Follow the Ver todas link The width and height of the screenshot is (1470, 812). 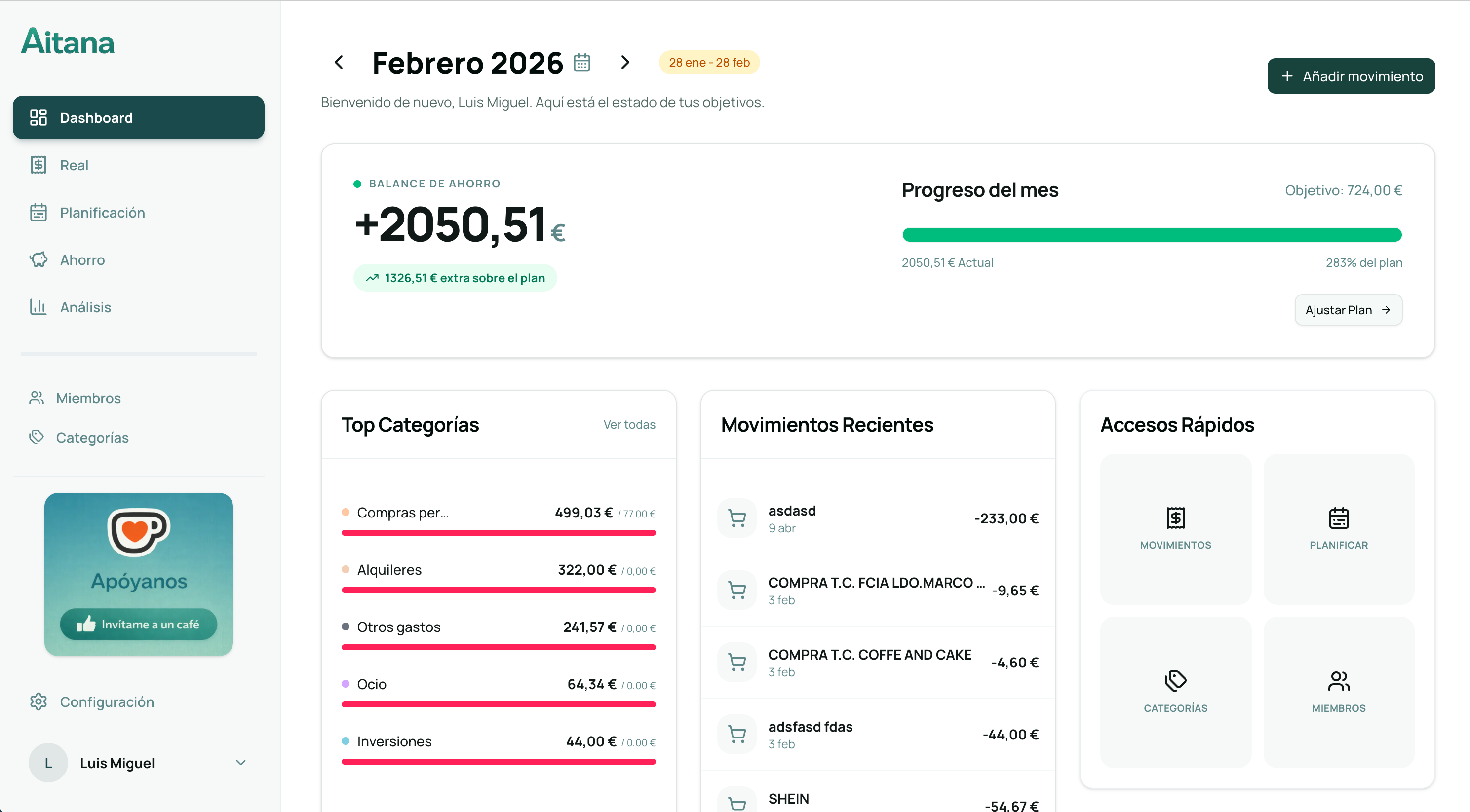[x=629, y=424]
